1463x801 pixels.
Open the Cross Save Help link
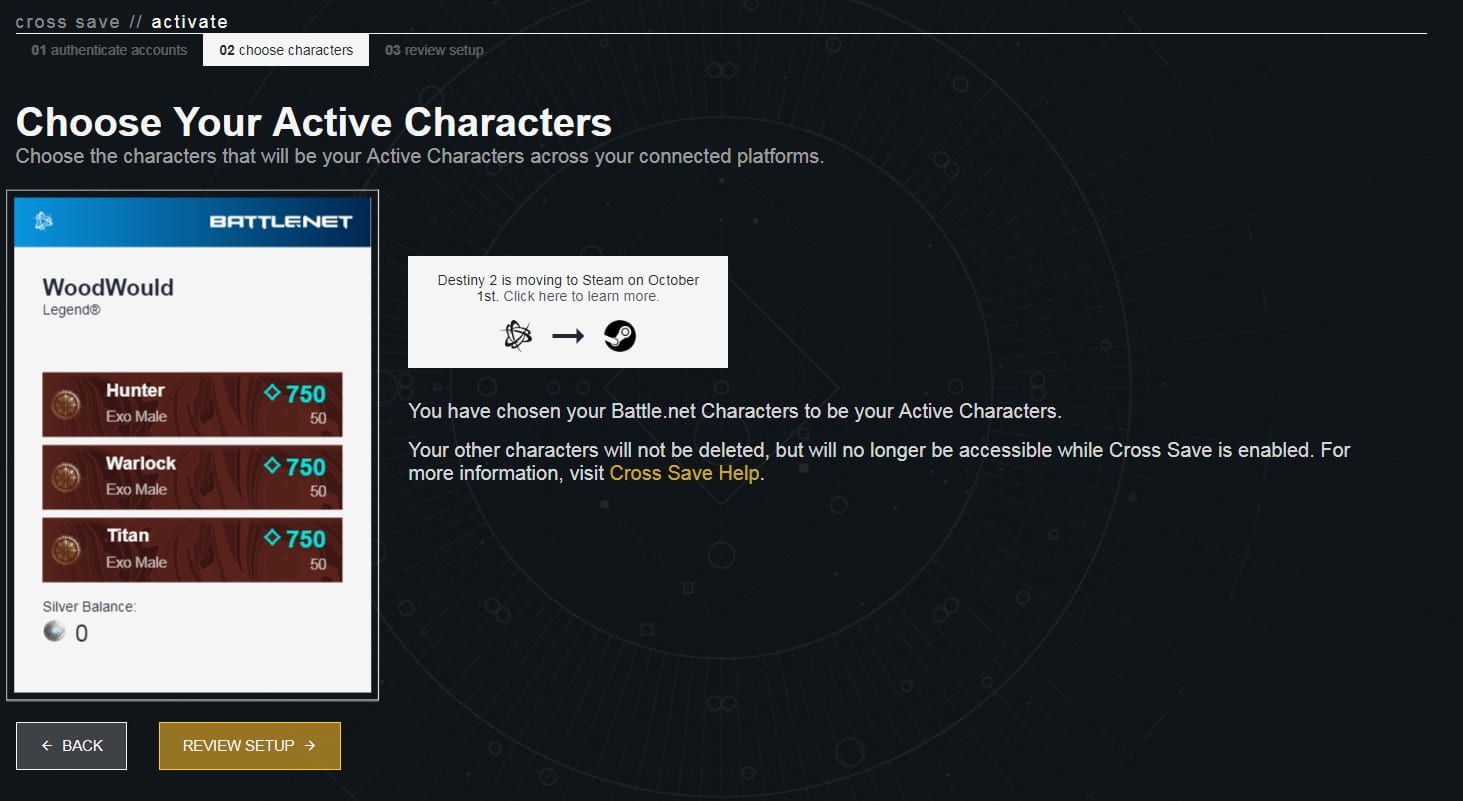pos(684,473)
